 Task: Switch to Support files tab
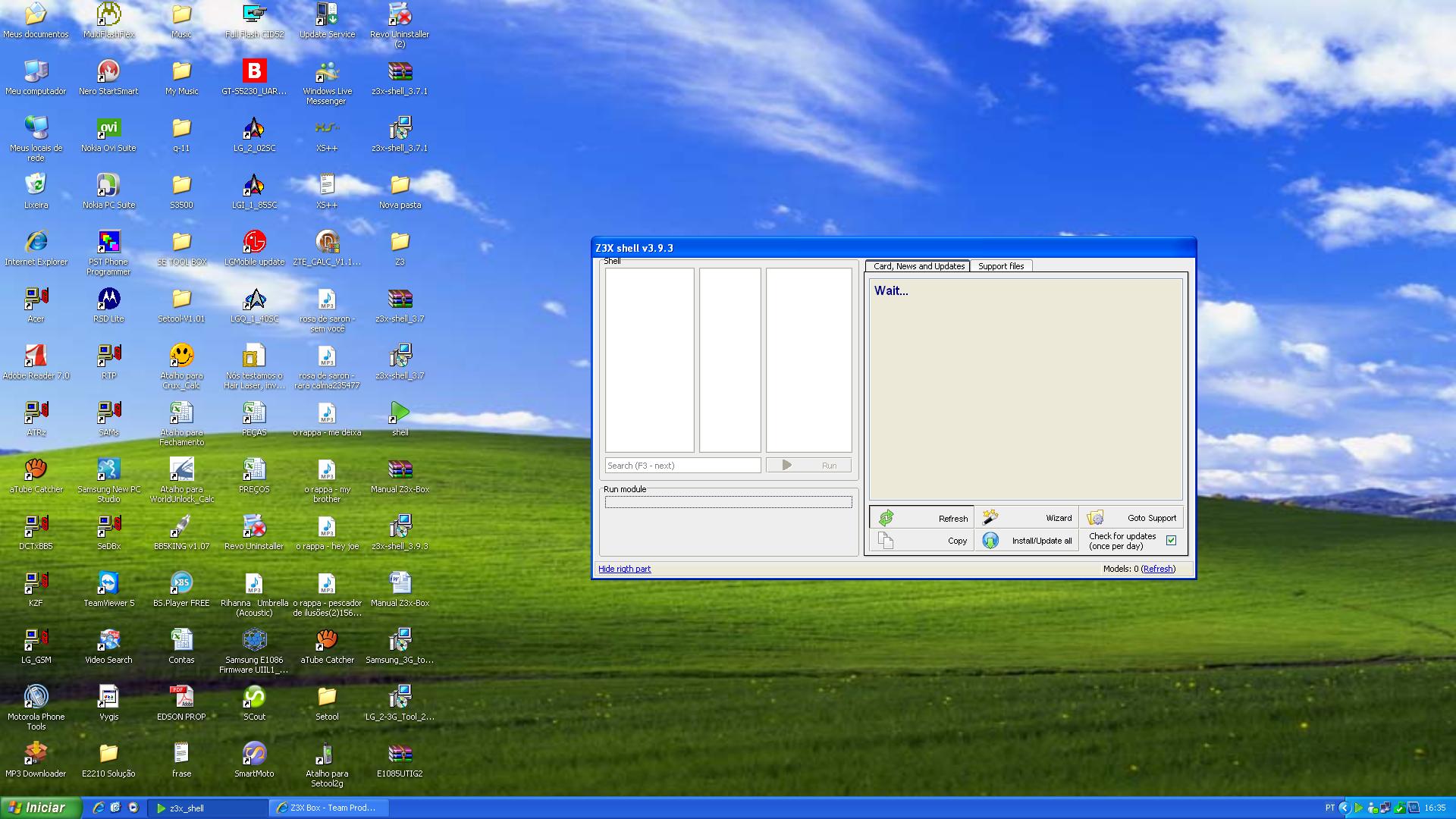[1000, 266]
